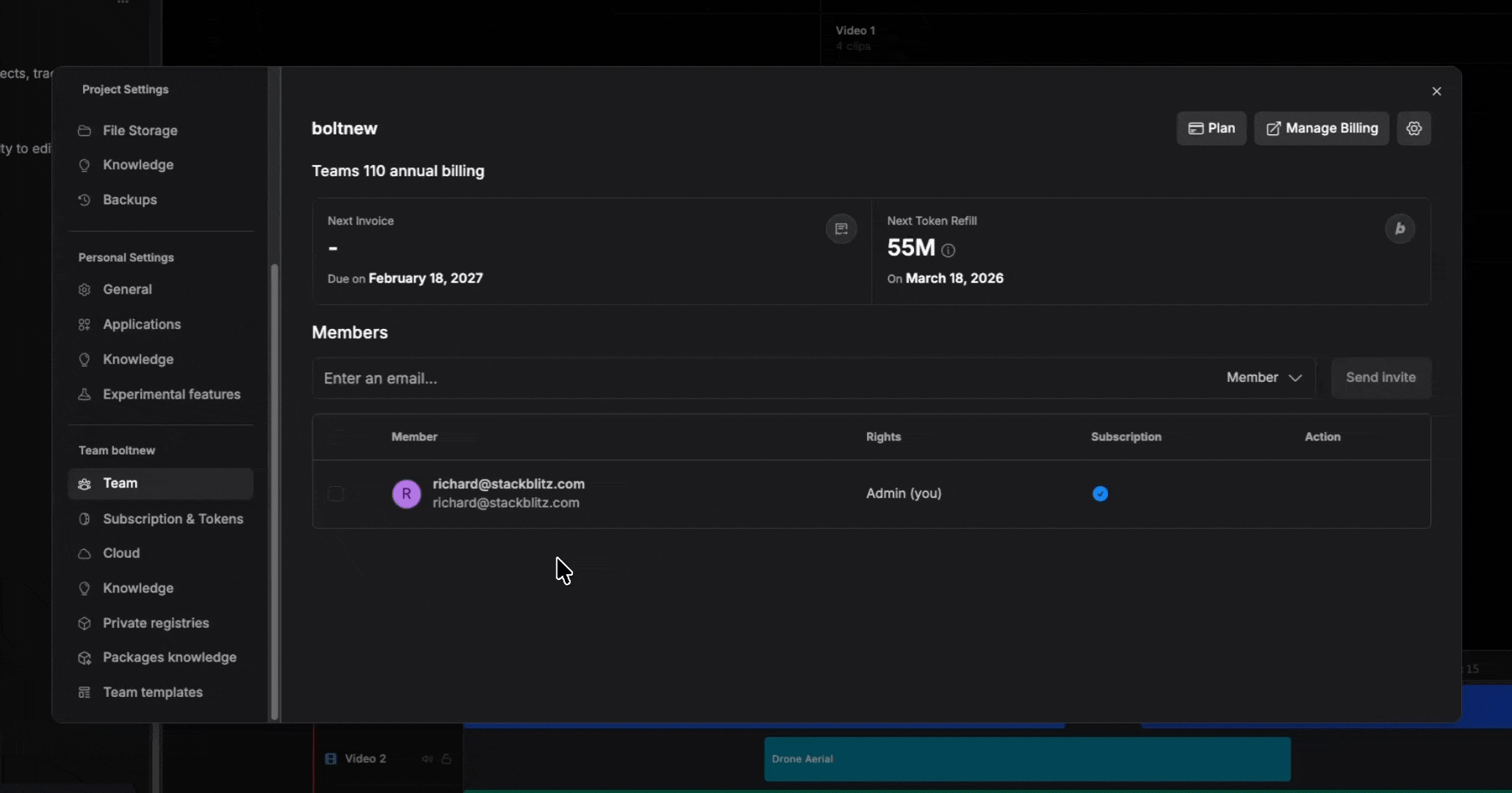Click the Manage Billing button
This screenshot has height=793, width=1512.
pos(1321,128)
